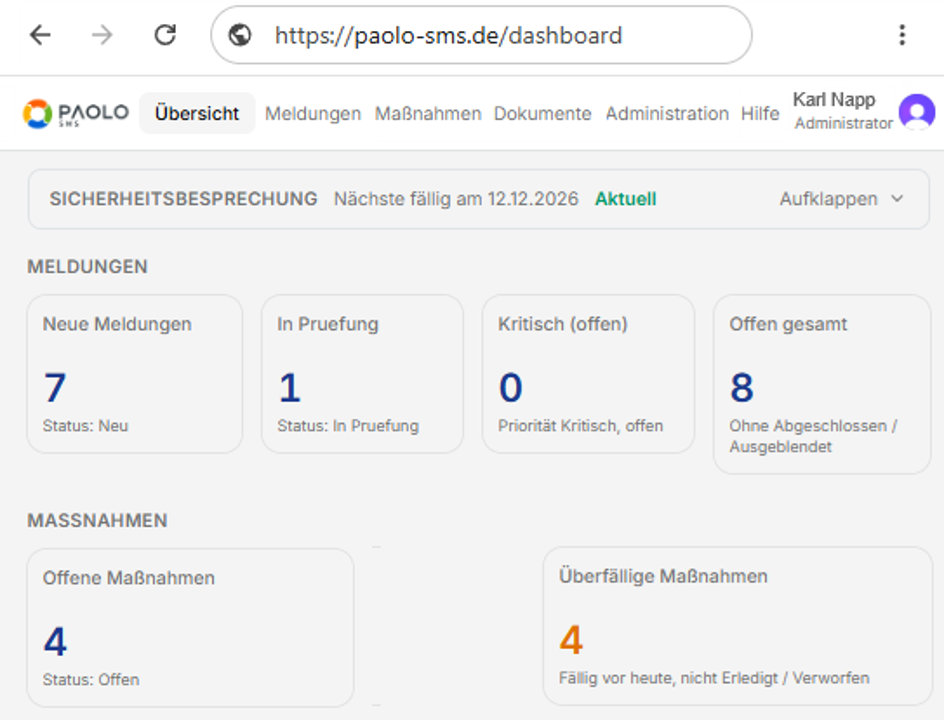The height and width of the screenshot is (720, 944).
Task: Click 'Priorität Kritisch, offen' text
Action: 580,426
